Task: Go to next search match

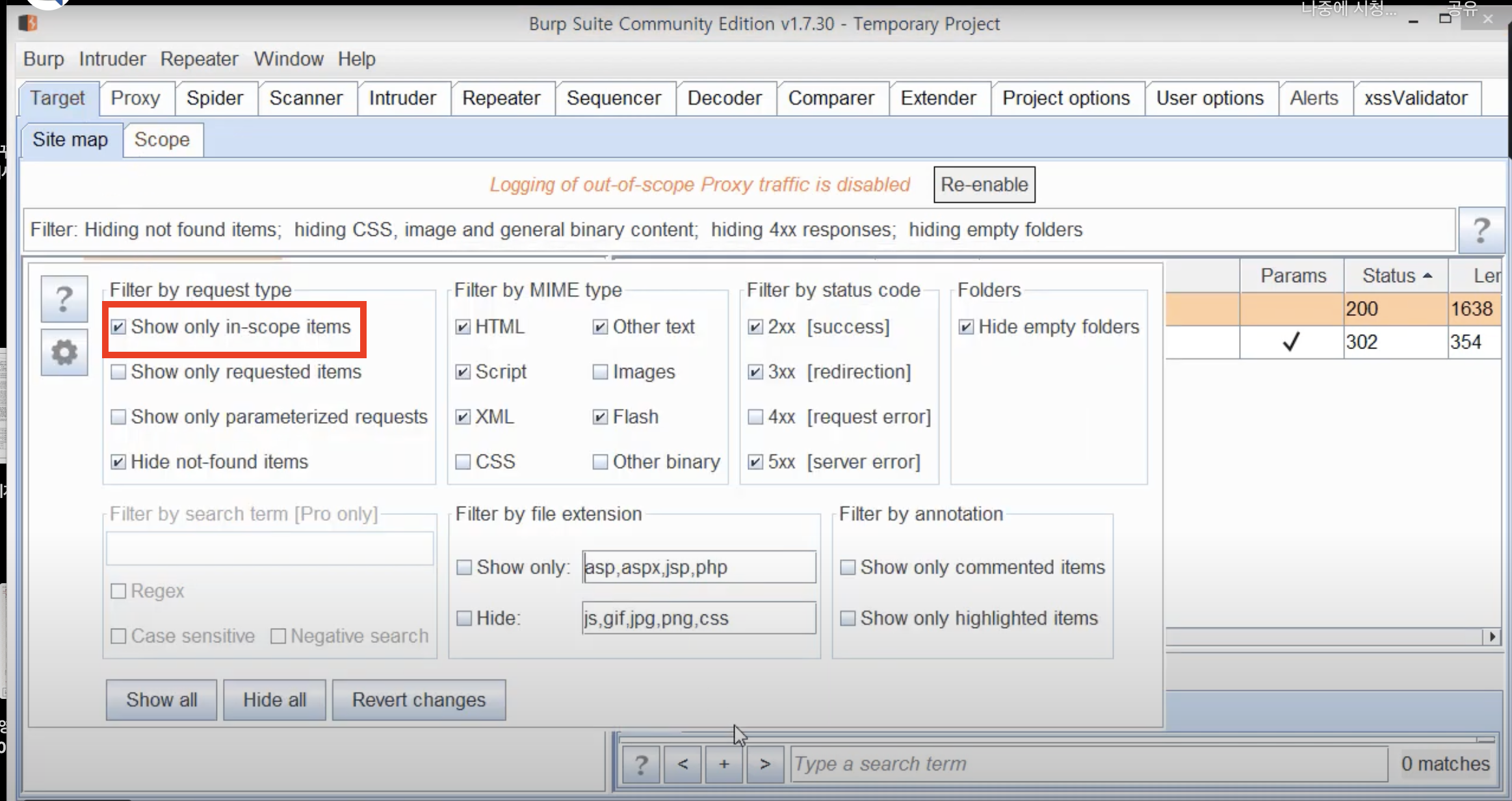Action: click(765, 764)
